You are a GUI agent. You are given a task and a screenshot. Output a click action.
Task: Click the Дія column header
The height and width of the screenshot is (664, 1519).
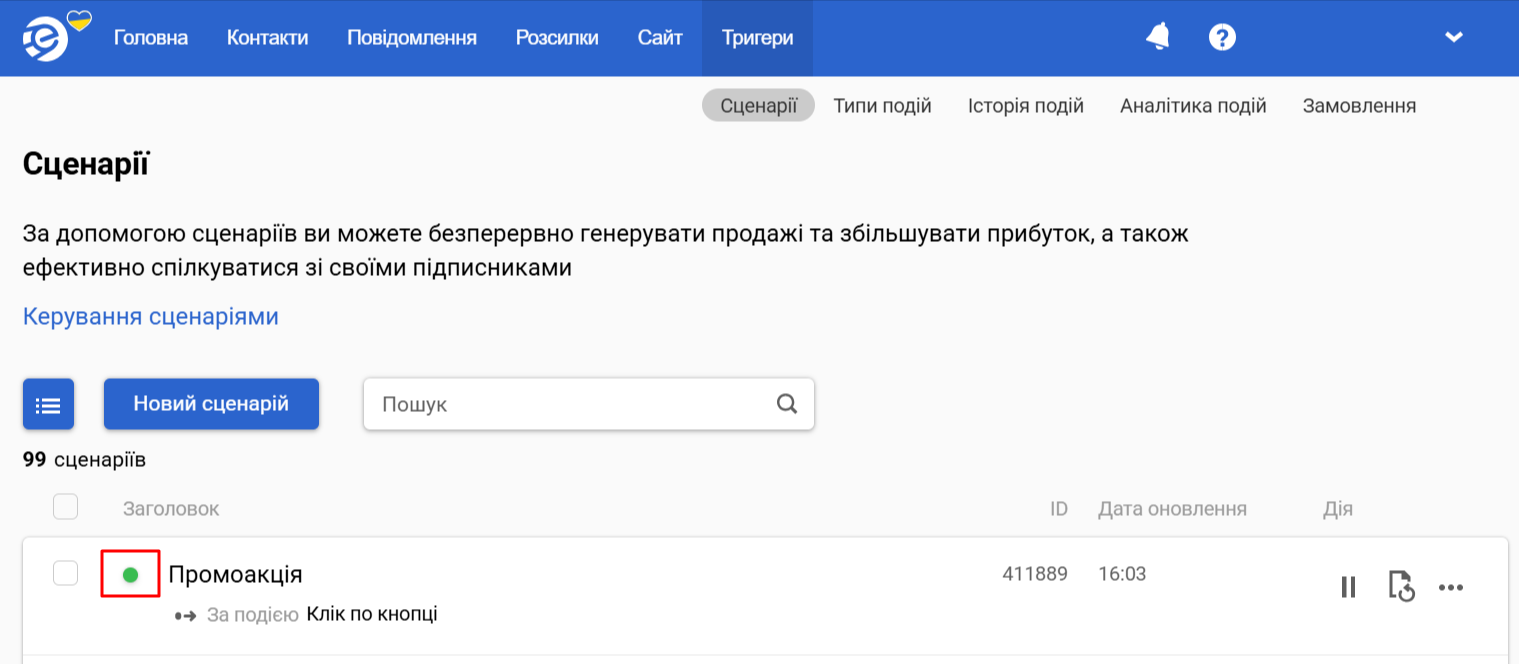click(1338, 509)
